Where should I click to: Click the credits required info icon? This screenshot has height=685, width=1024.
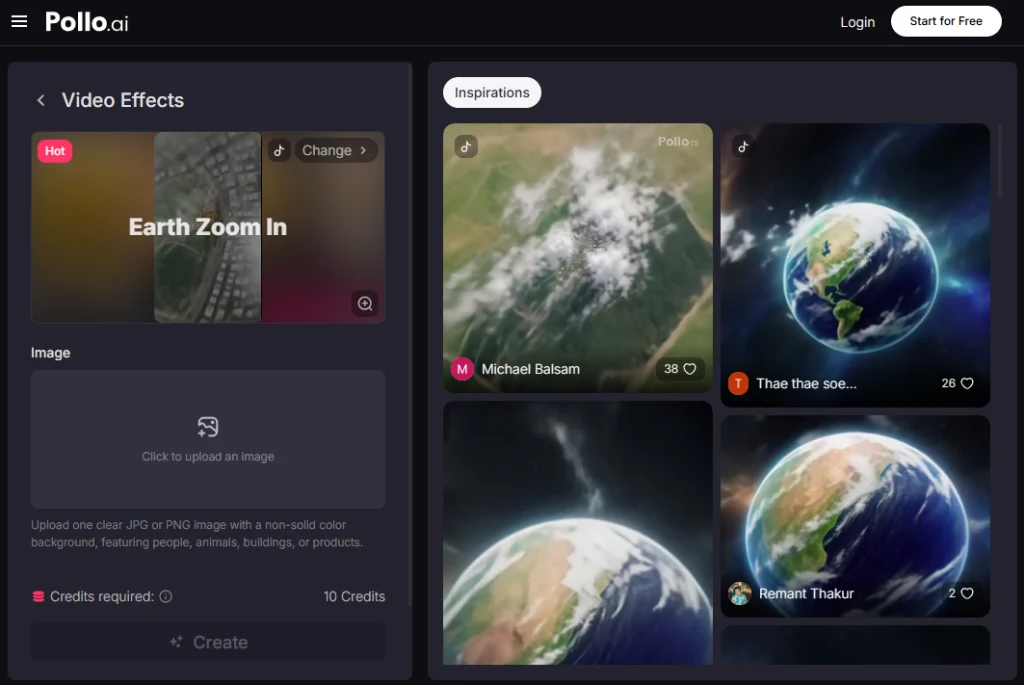166,596
